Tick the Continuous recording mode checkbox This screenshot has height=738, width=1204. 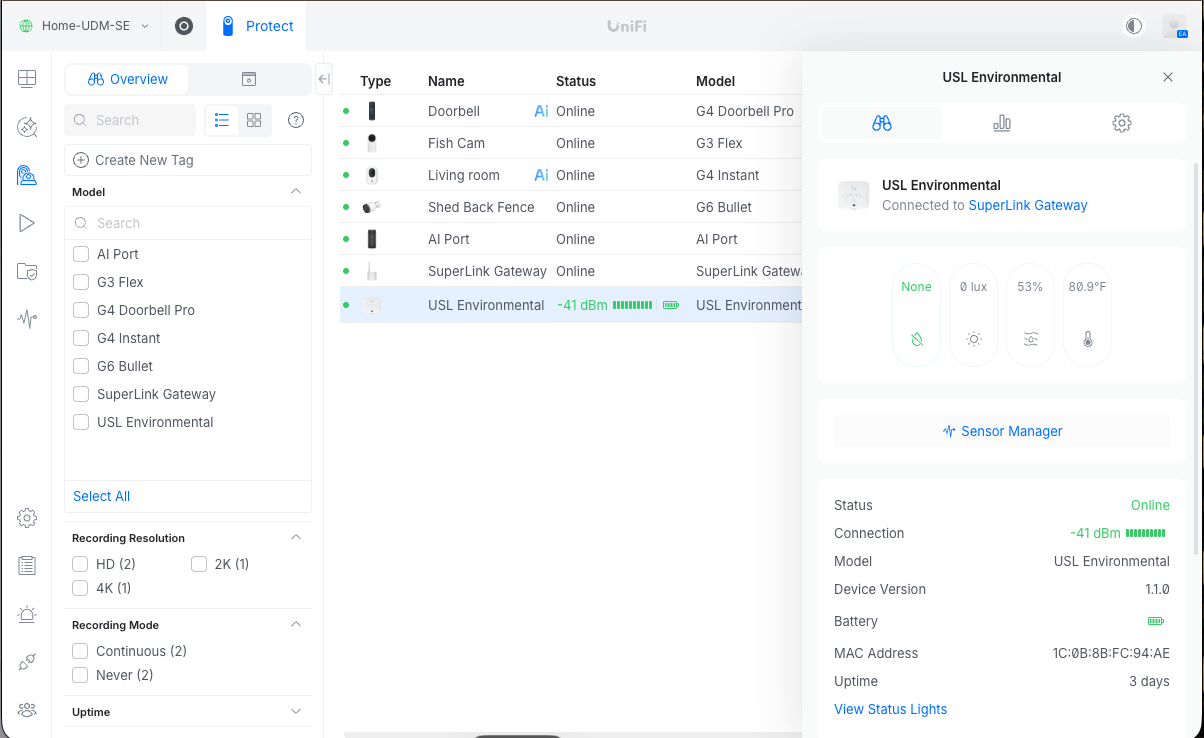tap(81, 651)
